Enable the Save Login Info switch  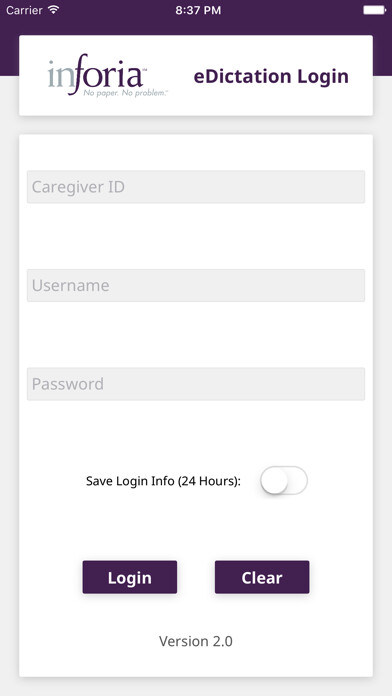pos(284,480)
